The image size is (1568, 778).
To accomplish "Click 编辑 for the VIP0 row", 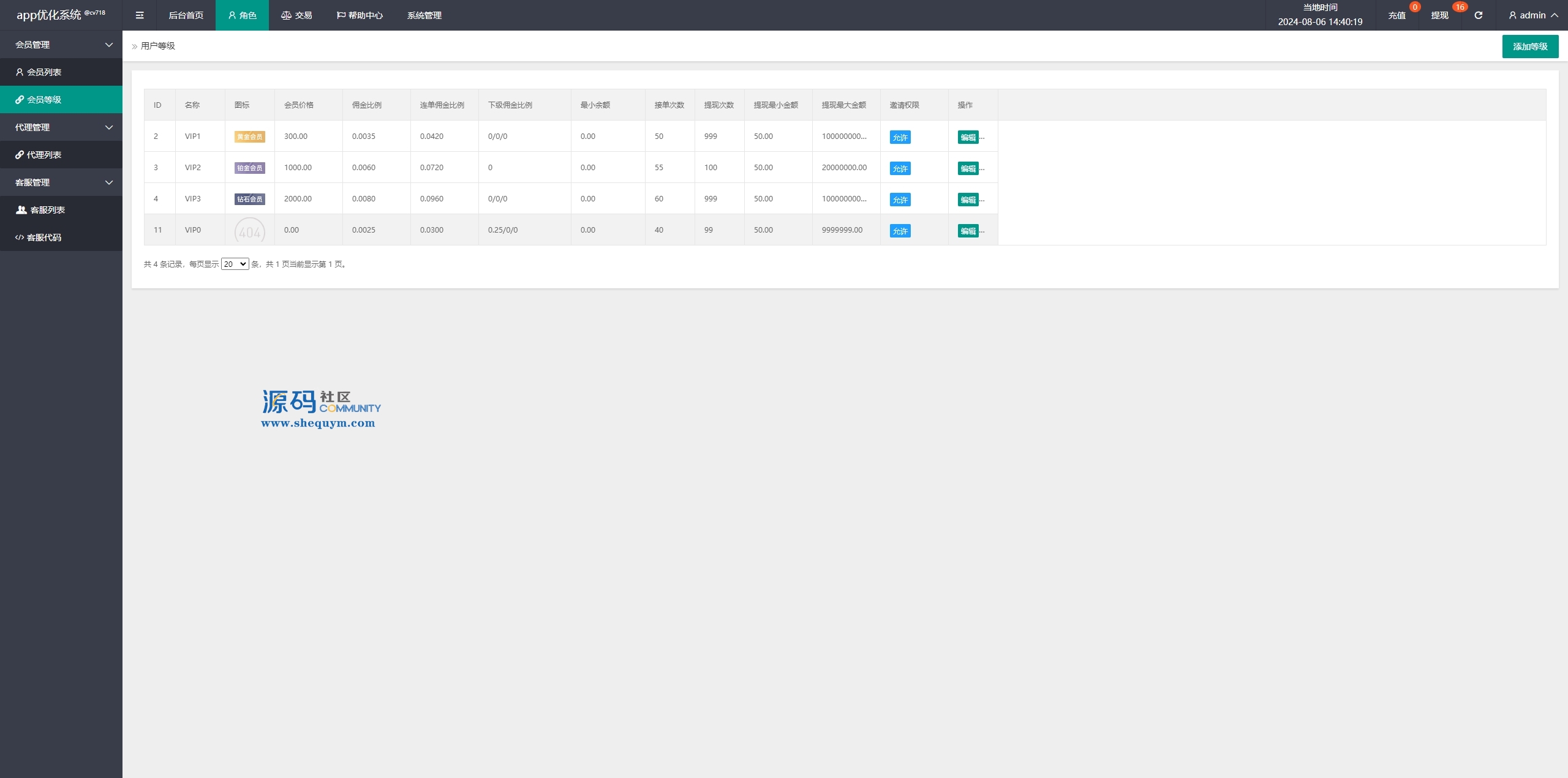I will coord(968,231).
